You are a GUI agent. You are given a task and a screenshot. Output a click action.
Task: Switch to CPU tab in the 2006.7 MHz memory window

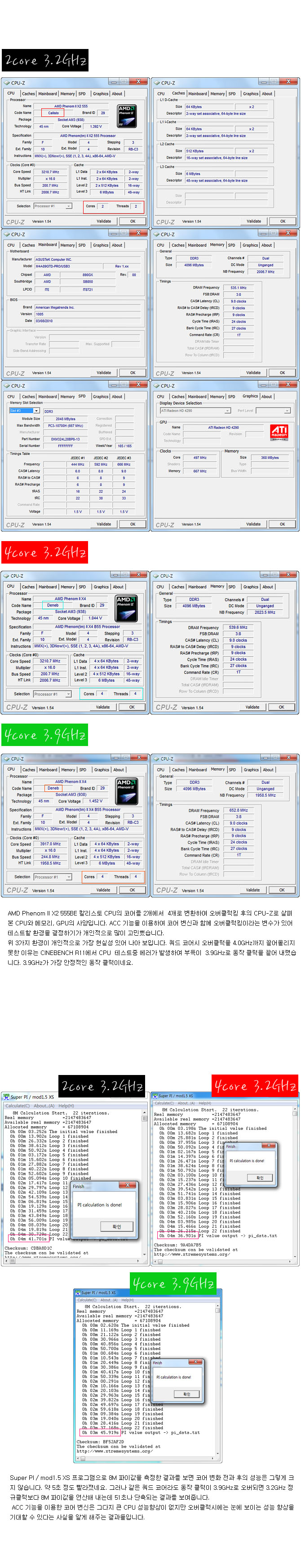click(160, 245)
